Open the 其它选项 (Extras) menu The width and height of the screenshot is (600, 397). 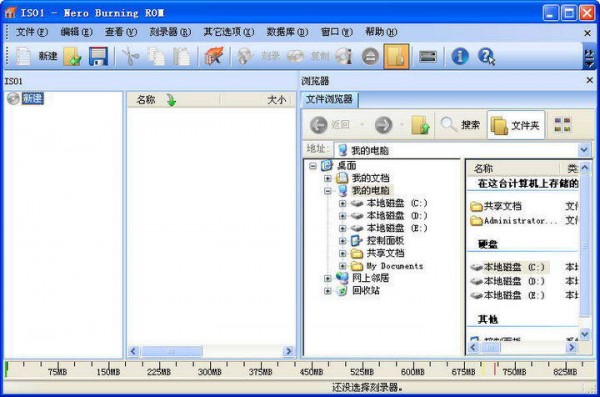(x=228, y=32)
